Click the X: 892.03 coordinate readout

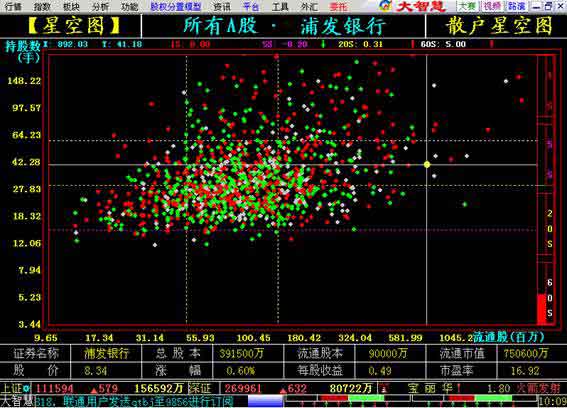pos(65,44)
